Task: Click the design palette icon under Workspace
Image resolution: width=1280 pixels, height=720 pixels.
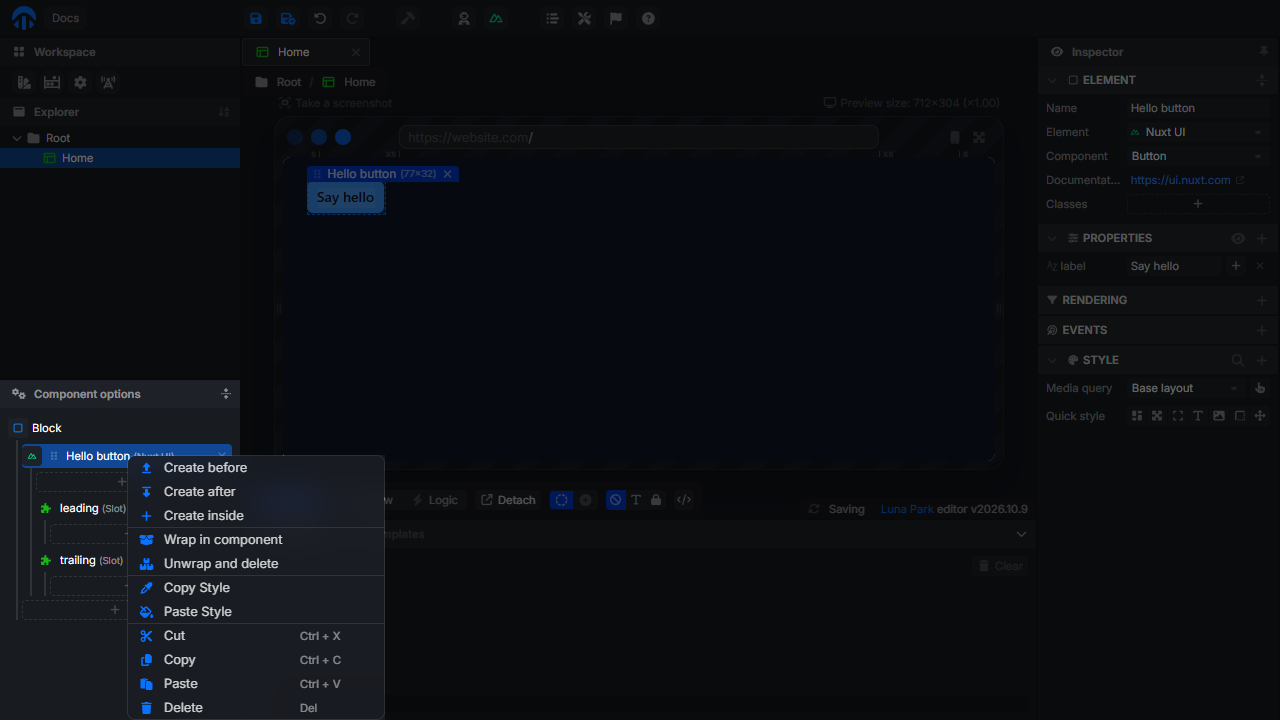Action: 24,82
